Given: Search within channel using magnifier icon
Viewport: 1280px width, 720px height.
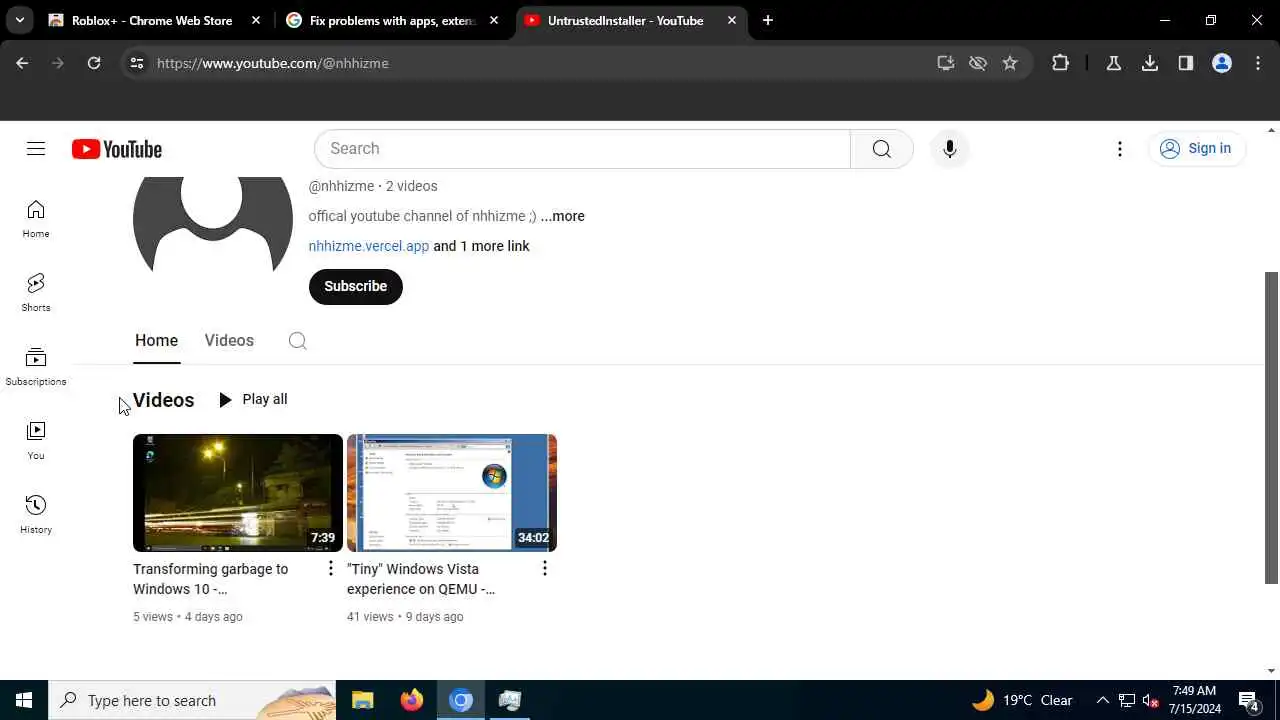Looking at the screenshot, I should tap(297, 341).
